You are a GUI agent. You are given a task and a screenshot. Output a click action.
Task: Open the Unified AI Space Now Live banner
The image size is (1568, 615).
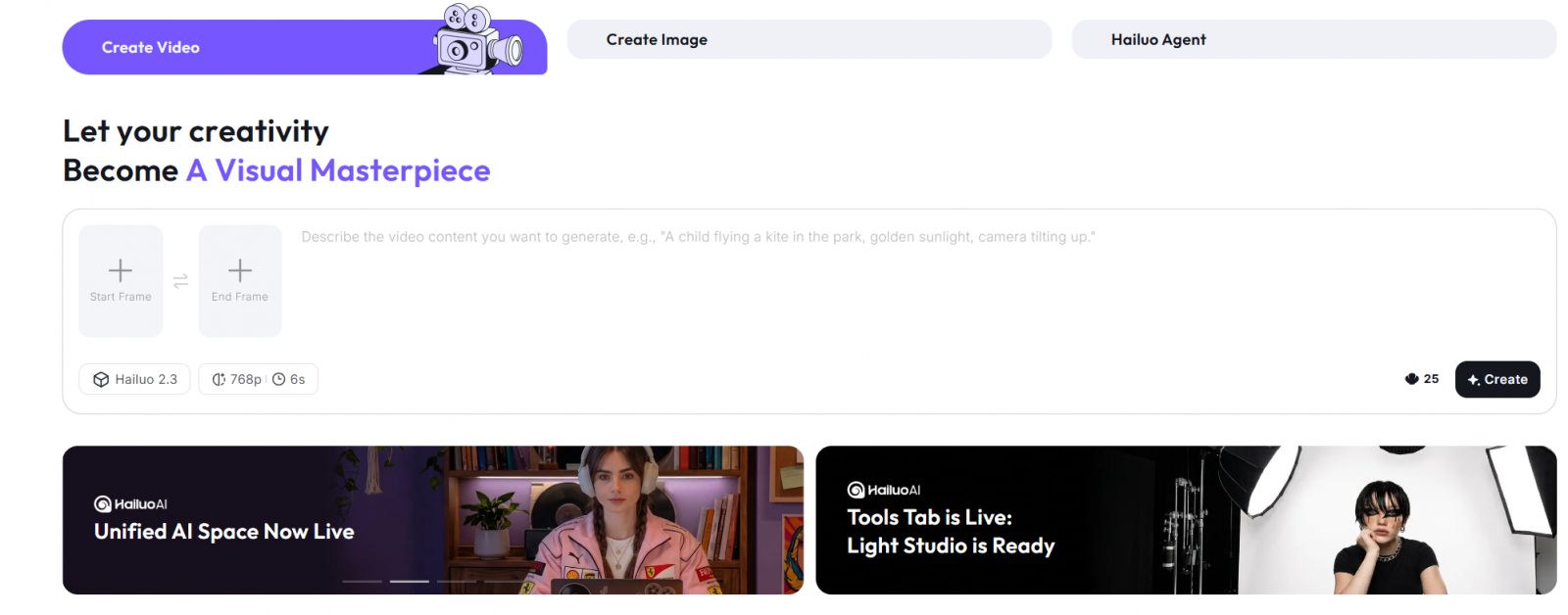coord(433,520)
